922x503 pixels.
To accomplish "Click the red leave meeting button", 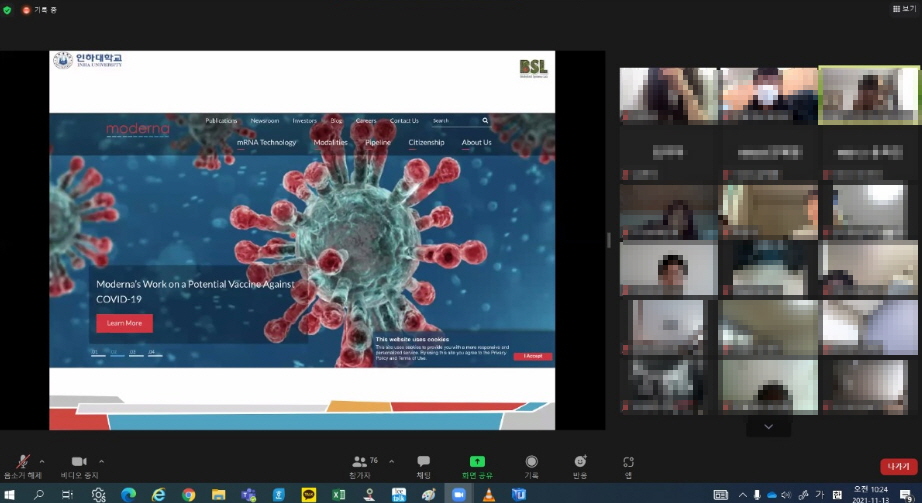I will (898, 467).
